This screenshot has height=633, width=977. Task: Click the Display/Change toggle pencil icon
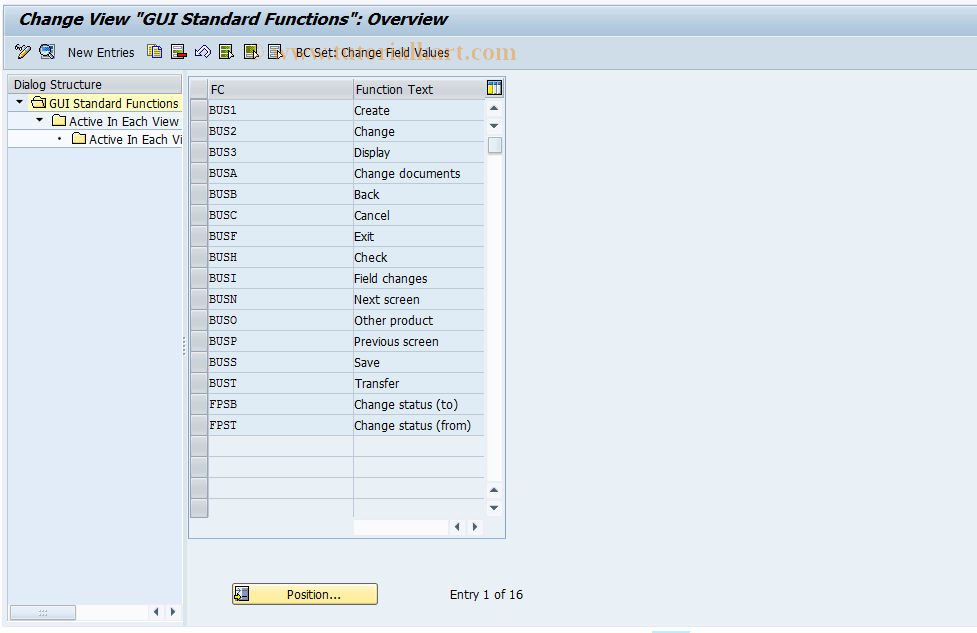pyautogui.click(x=23, y=52)
